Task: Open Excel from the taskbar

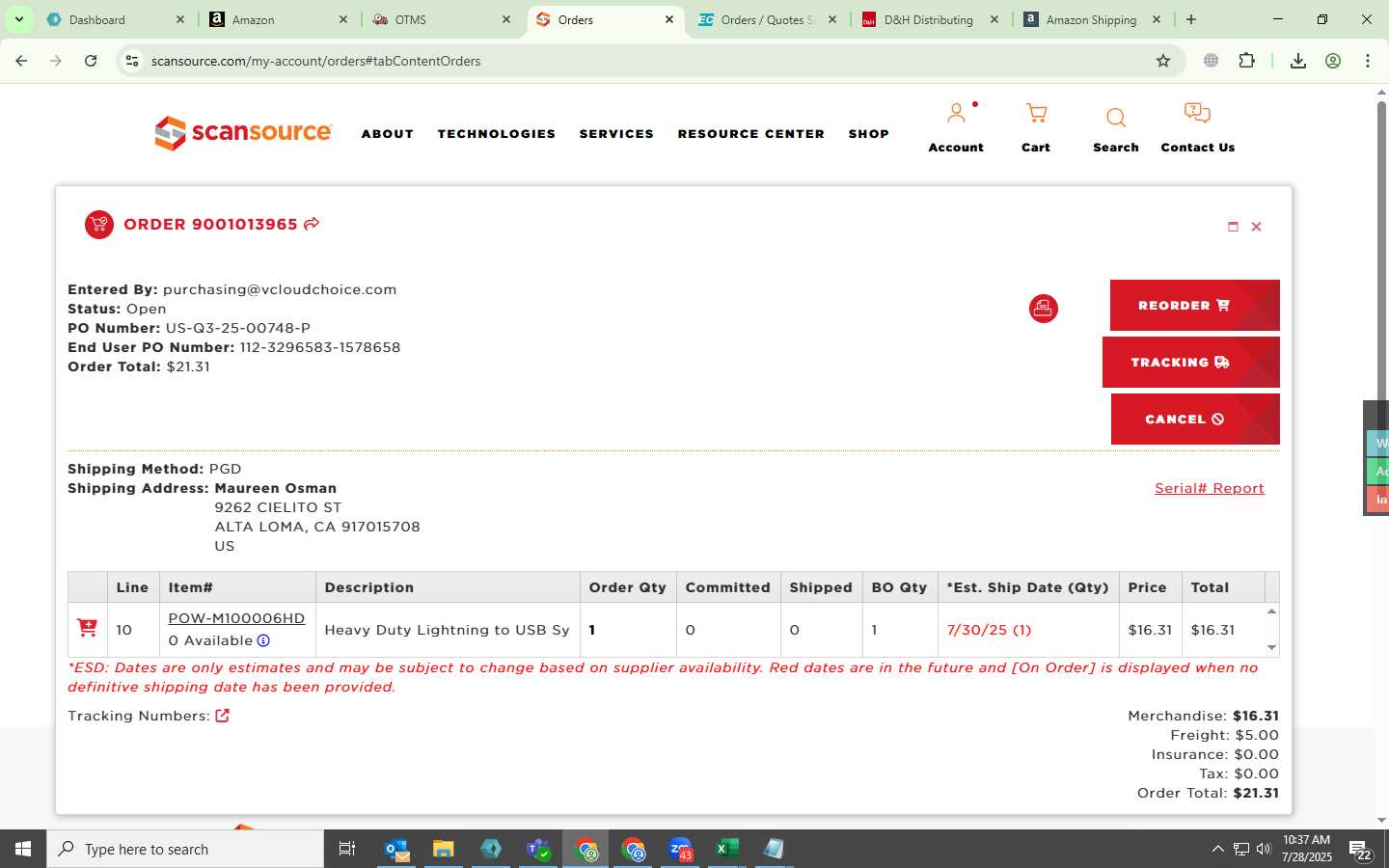Action: pos(727,849)
